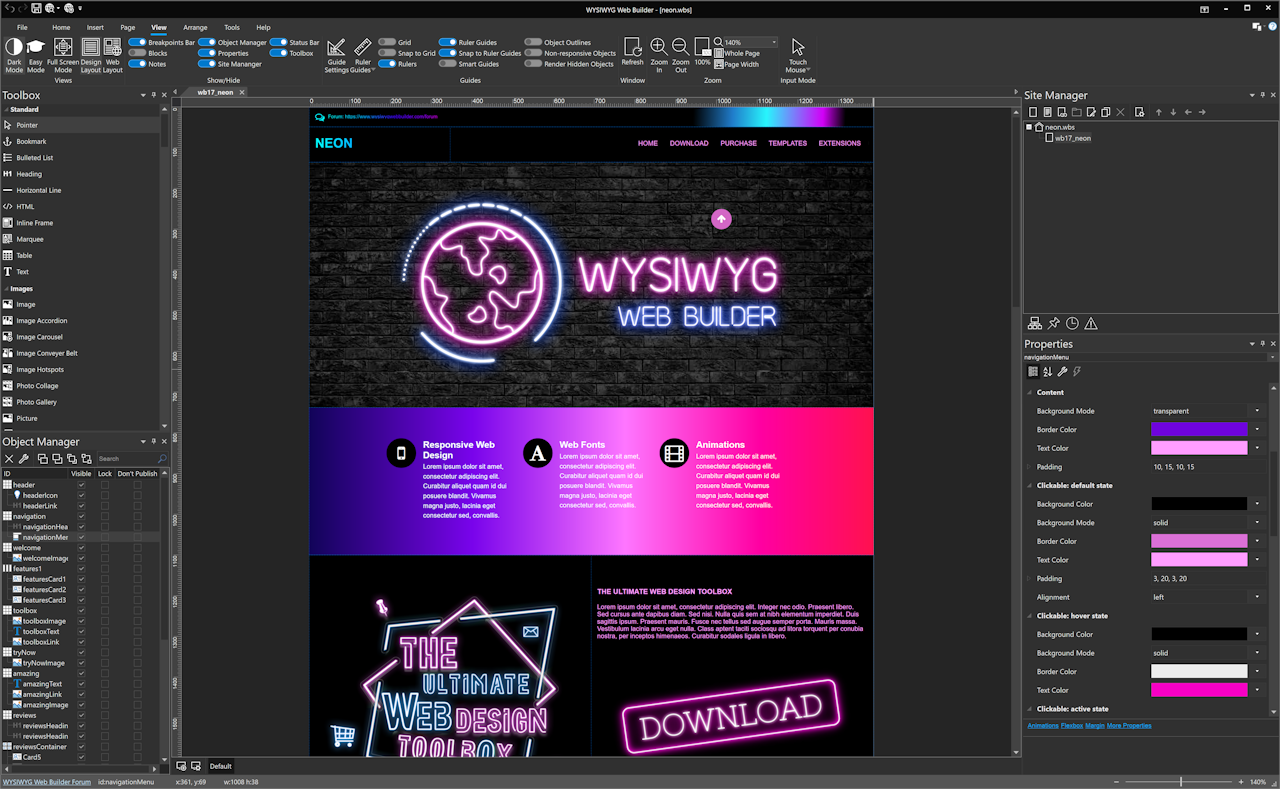Select the Image Carousel tool
Image resolution: width=1280 pixels, height=789 pixels.
pos(44,337)
